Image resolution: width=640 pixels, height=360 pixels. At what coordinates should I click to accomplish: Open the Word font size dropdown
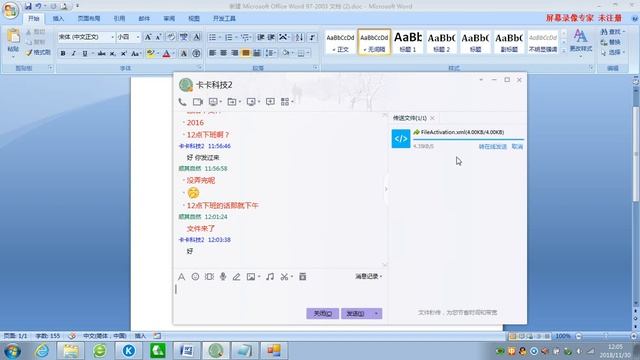138,37
